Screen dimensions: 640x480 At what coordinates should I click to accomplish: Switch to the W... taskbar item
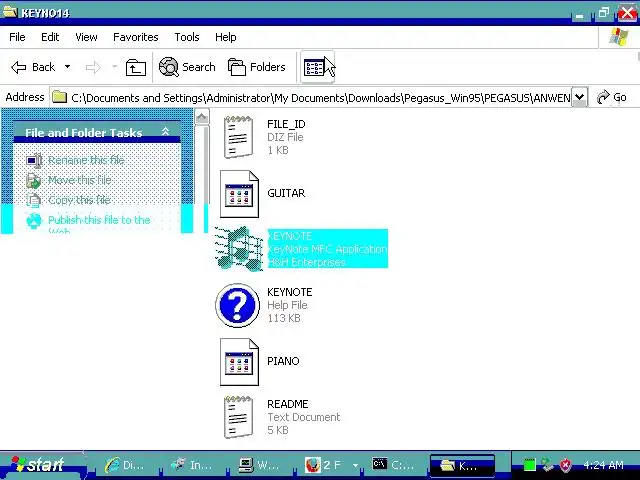coord(259,465)
